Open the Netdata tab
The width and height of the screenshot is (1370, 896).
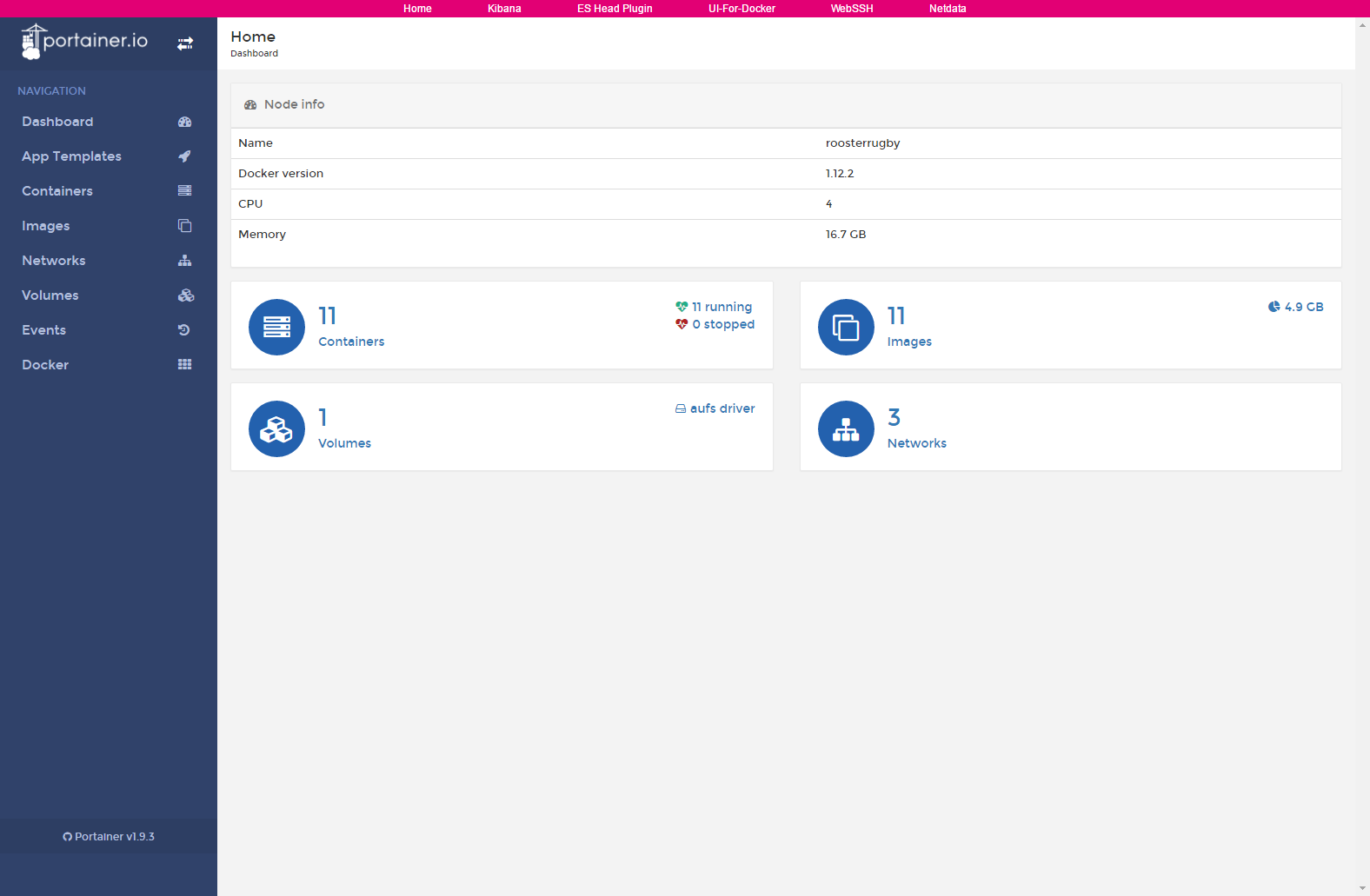point(948,9)
